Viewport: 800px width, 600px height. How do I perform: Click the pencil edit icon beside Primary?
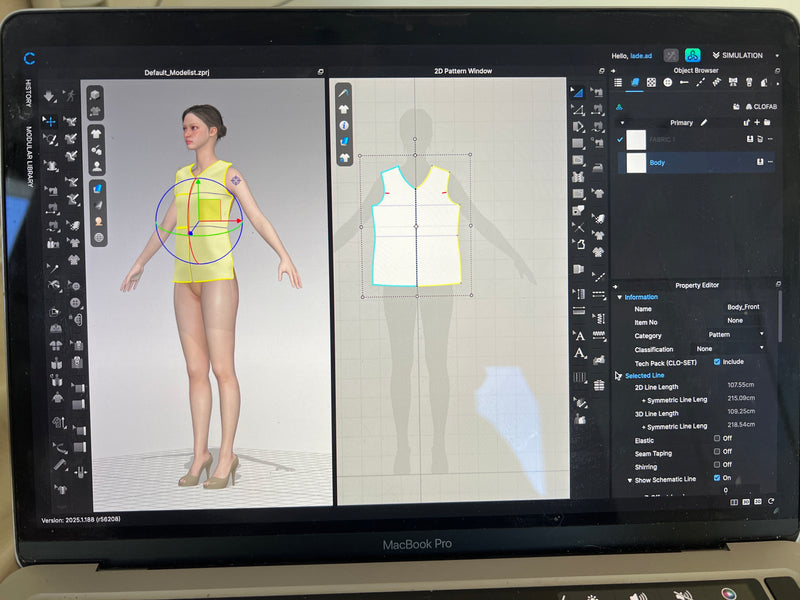(703, 122)
